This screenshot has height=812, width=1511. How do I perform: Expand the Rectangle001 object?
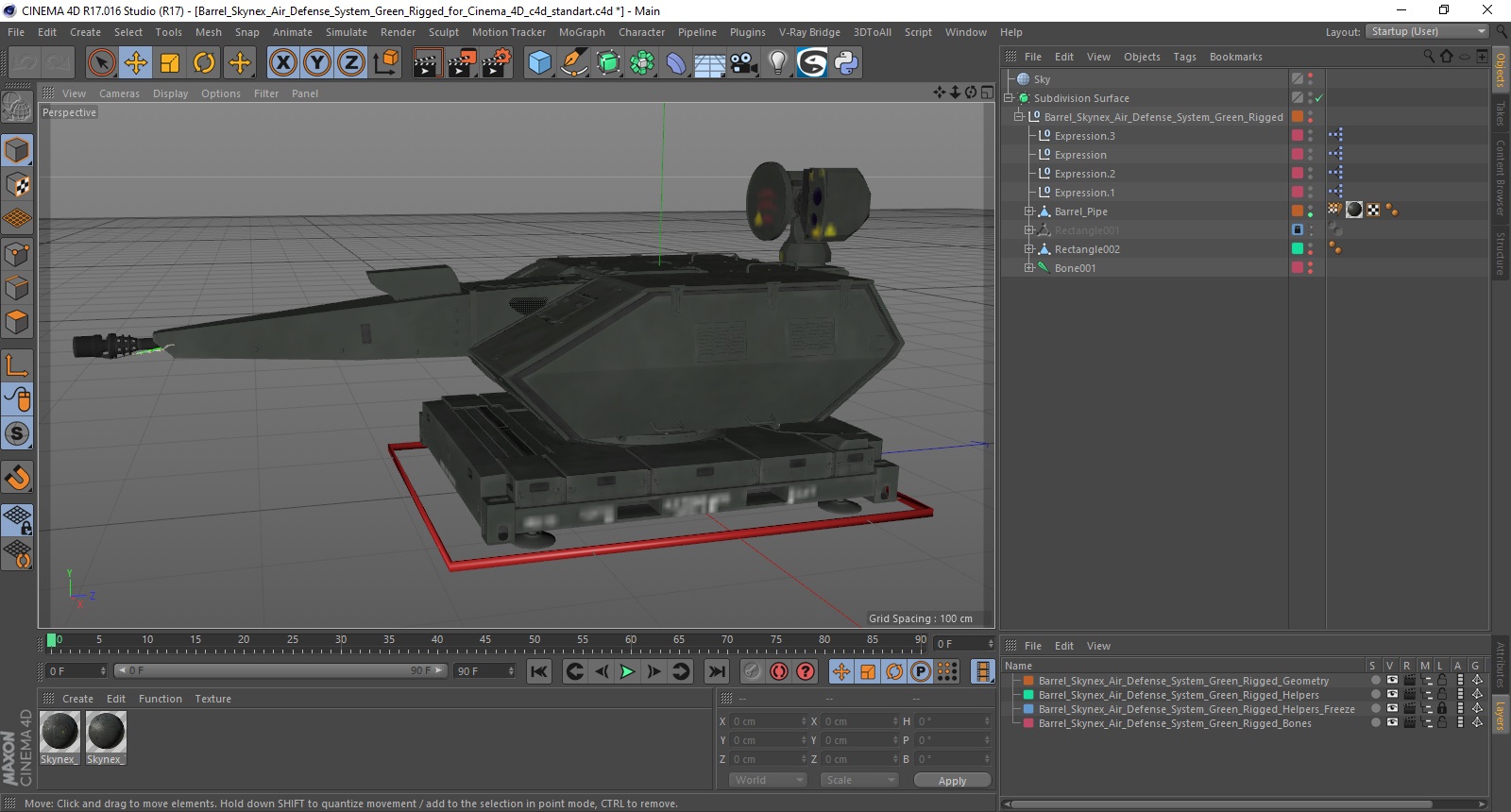1029,230
